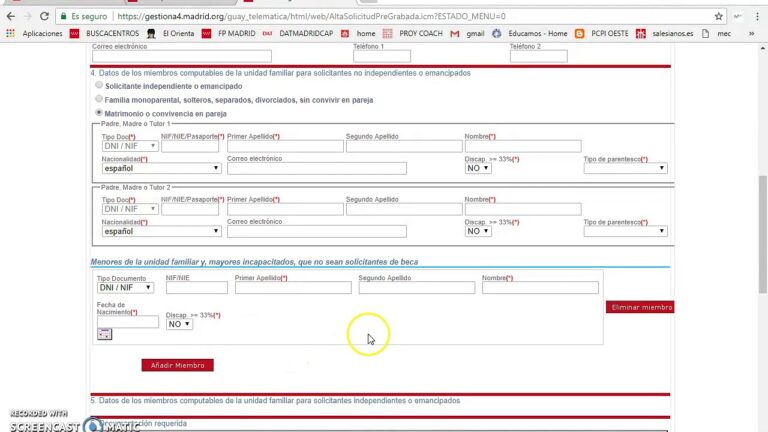The height and width of the screenshot is (432, 768).
Task: Open Tipo de parentesco dropdown for Tutor 2
Action: pos(625,231)
